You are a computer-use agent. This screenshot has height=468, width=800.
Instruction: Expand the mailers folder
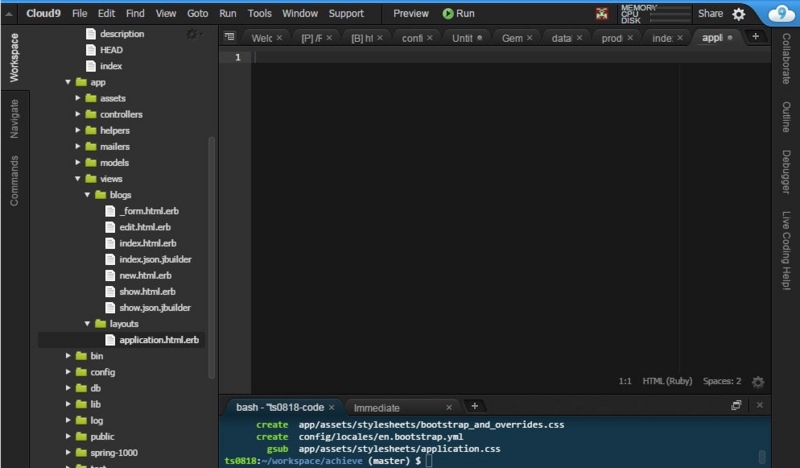coord(78,146)
